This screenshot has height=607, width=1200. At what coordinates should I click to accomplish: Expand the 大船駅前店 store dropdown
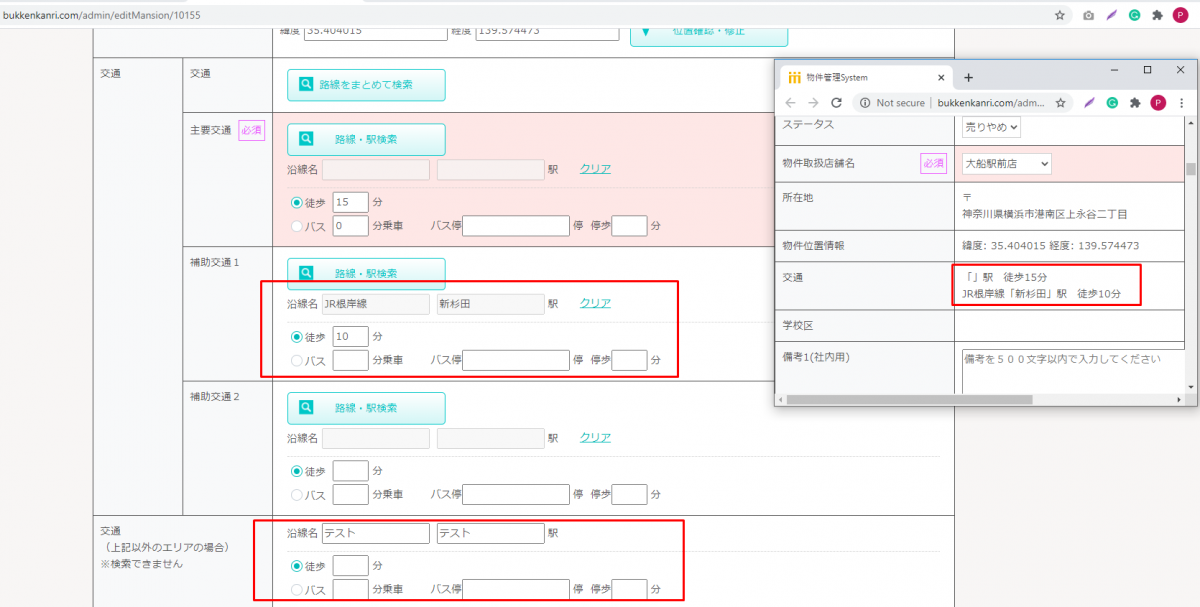click(x=1006, y=164)
